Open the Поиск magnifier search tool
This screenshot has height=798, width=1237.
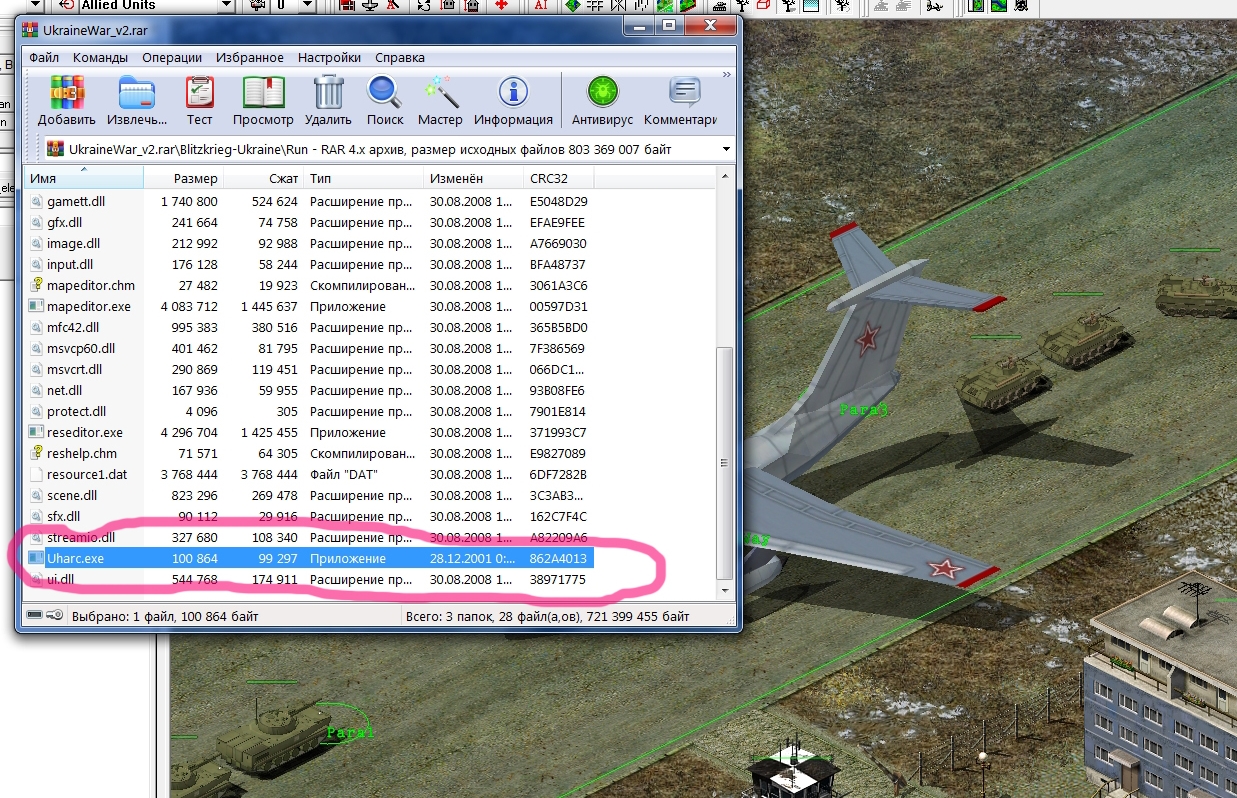click(385, 95)
